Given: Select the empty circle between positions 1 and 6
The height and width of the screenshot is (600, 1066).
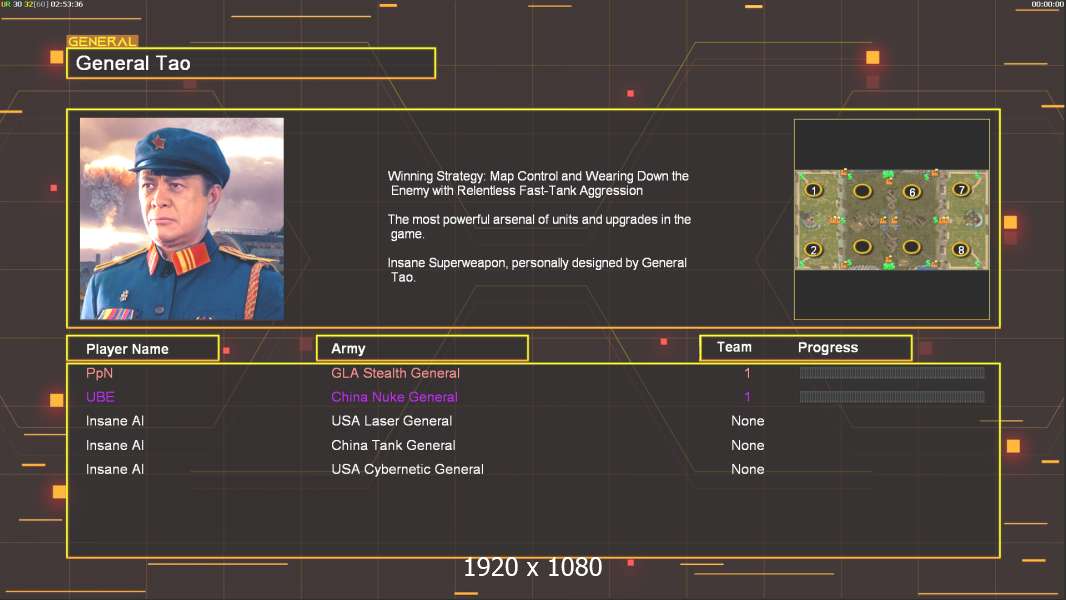Looking at the screenshot, I should (863, 192).
